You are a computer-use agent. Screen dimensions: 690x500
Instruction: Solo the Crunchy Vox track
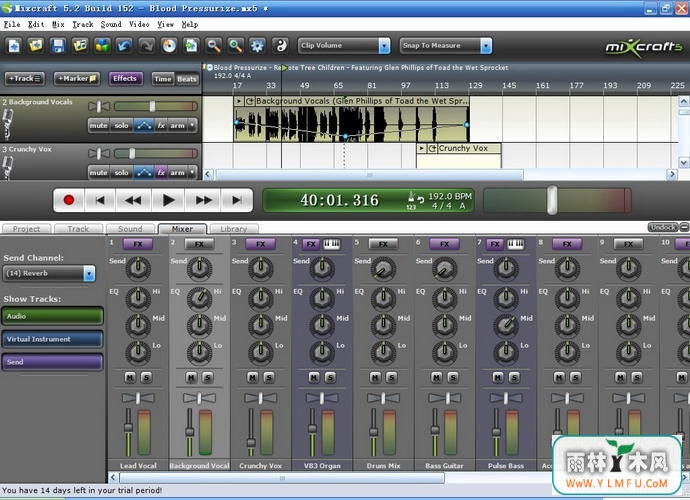[x=121, y=173]
